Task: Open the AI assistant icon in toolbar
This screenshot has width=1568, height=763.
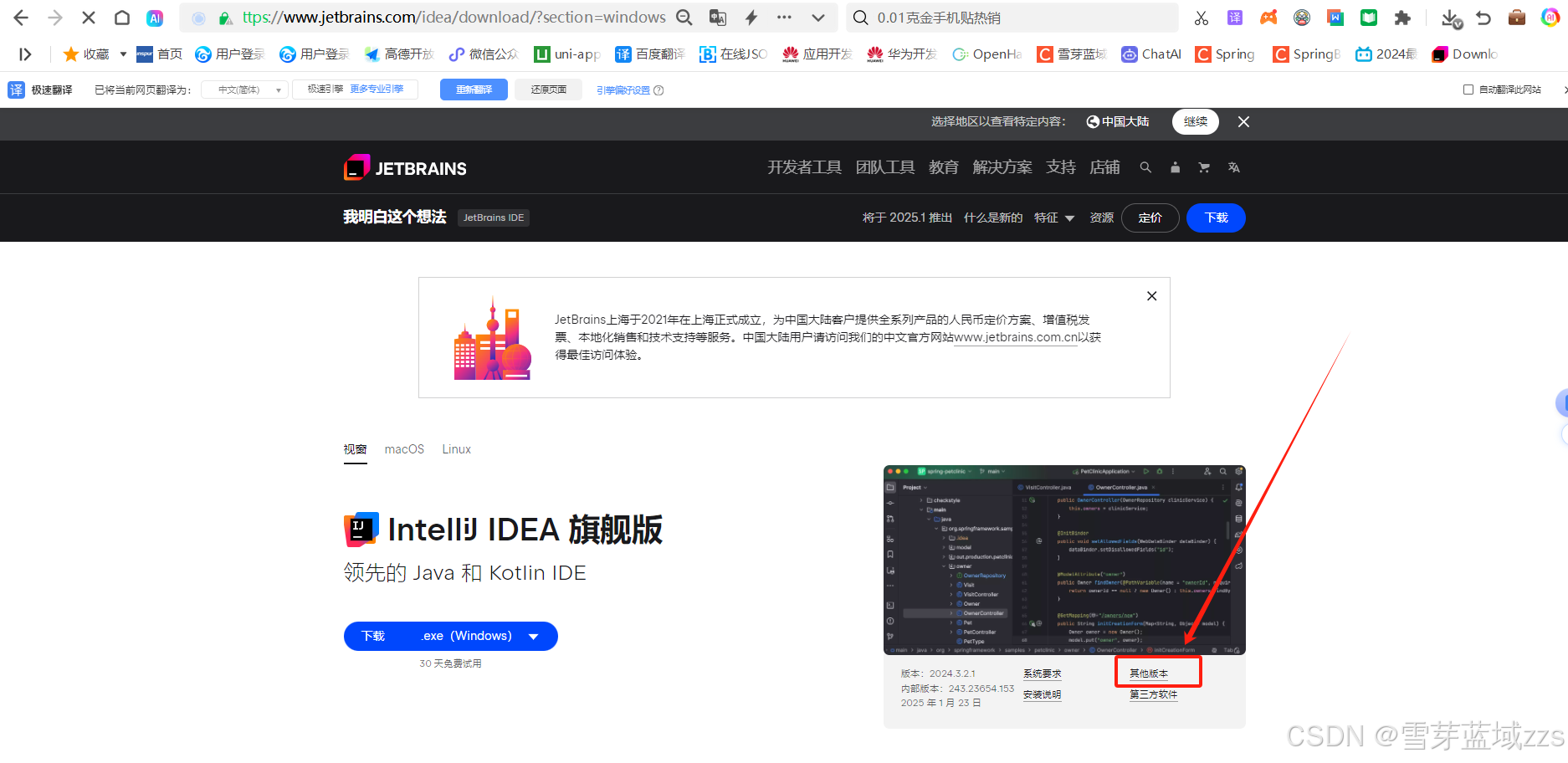Action: [x=155, y=18]
